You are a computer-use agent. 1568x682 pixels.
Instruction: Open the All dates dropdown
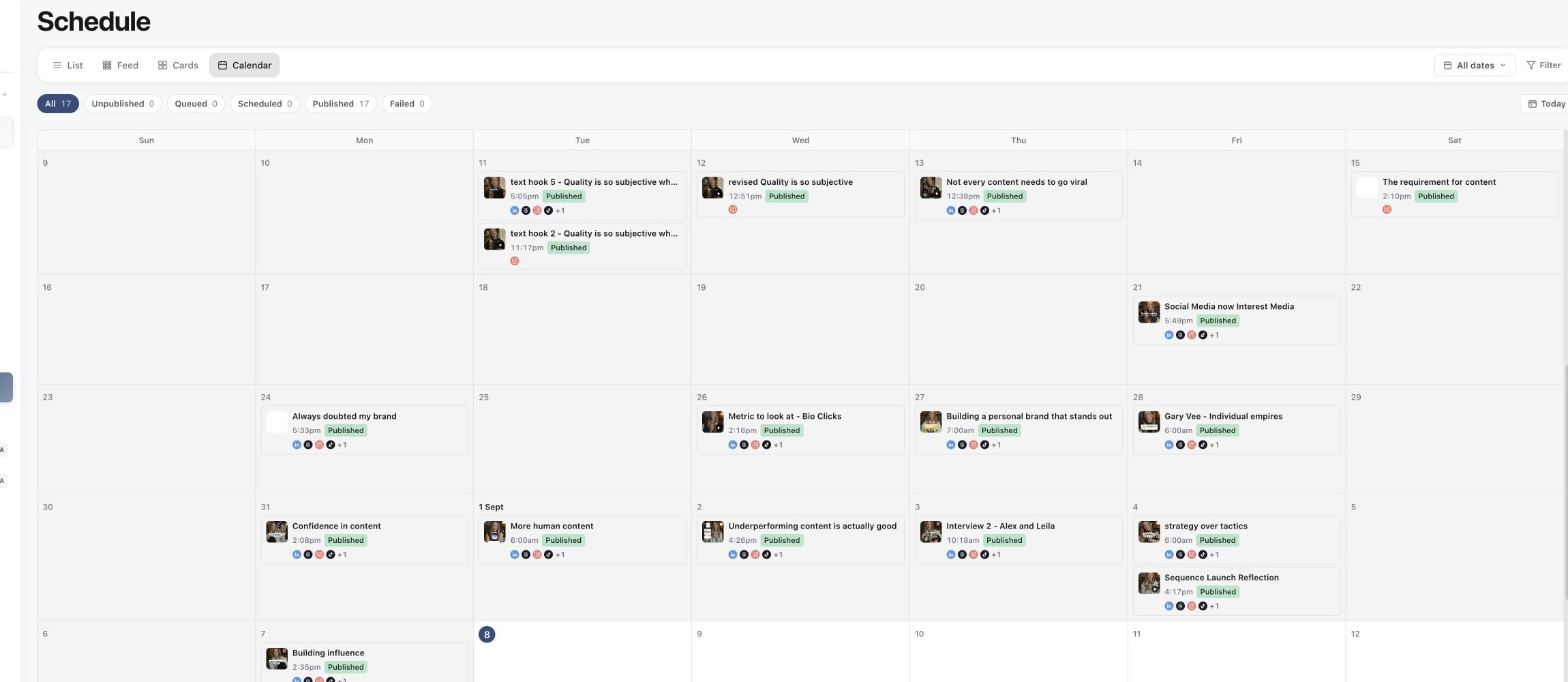point(1475,65)
